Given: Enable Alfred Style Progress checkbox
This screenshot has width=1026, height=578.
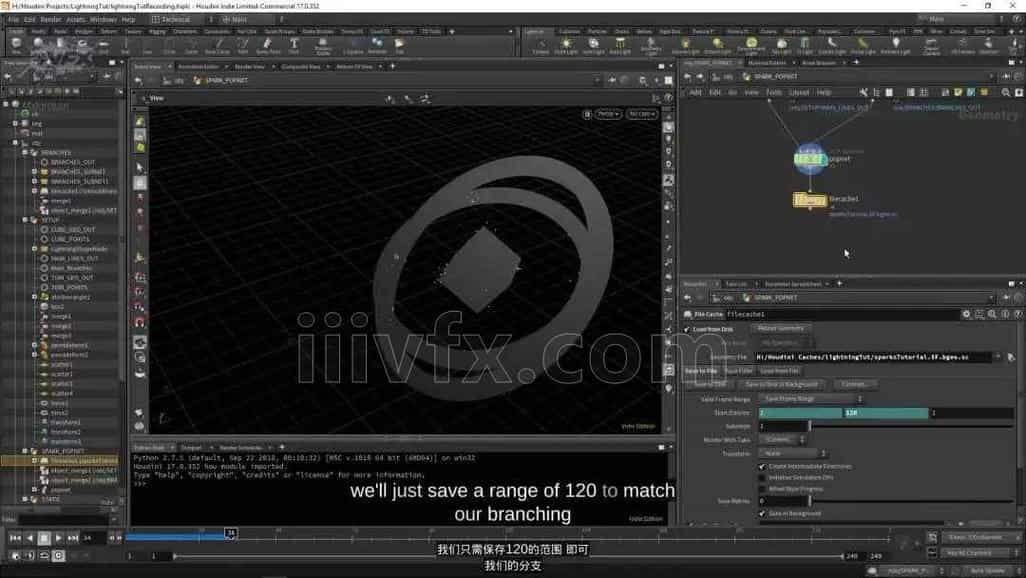Looking at the screenshot, I should coord(762,489).
